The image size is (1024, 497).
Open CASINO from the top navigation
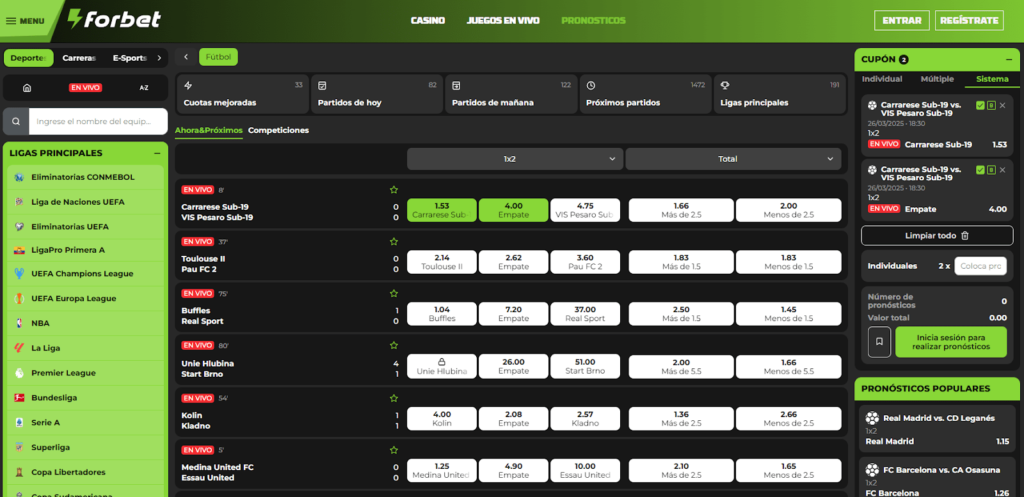(428, 21)
